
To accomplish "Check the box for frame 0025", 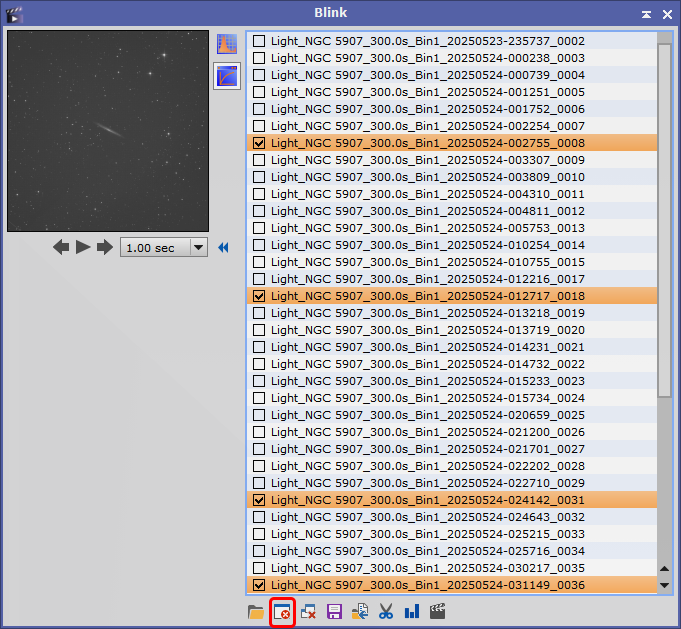I will tap(259, 415).
